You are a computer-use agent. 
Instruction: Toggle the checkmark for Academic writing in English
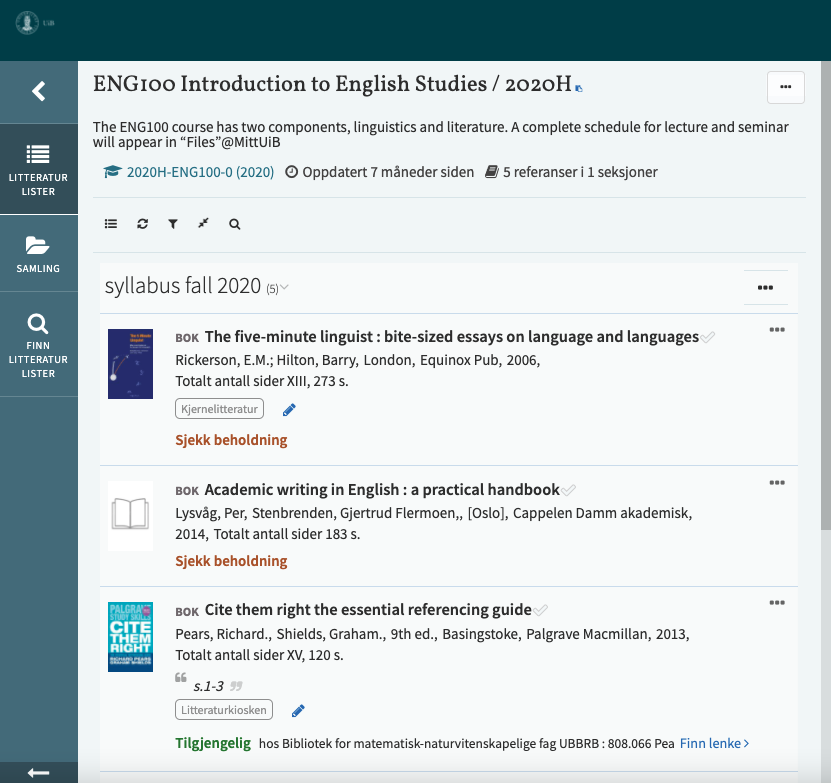click(x=569, y=491)
